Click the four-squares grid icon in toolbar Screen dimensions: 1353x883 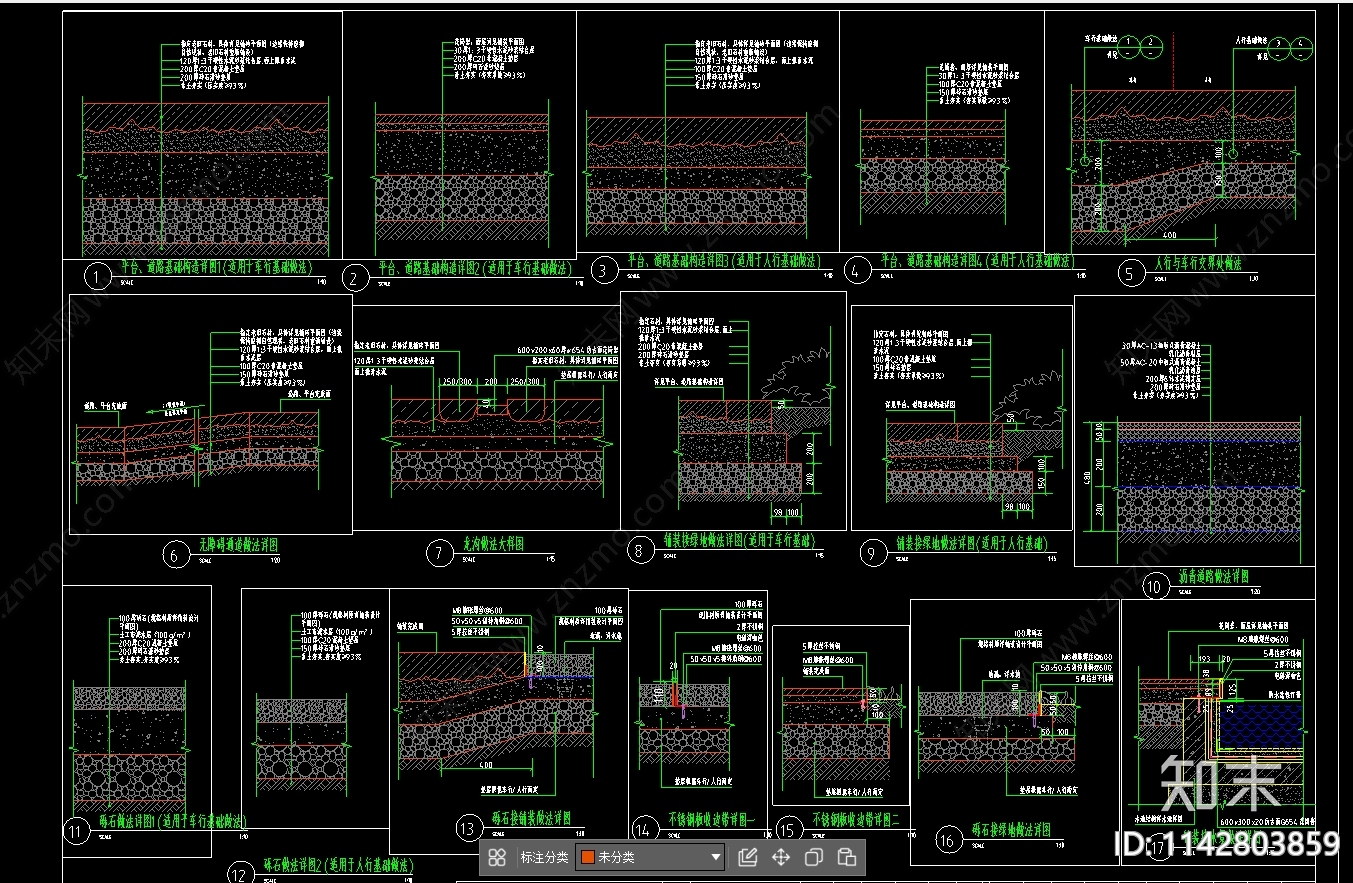[497, 857]
